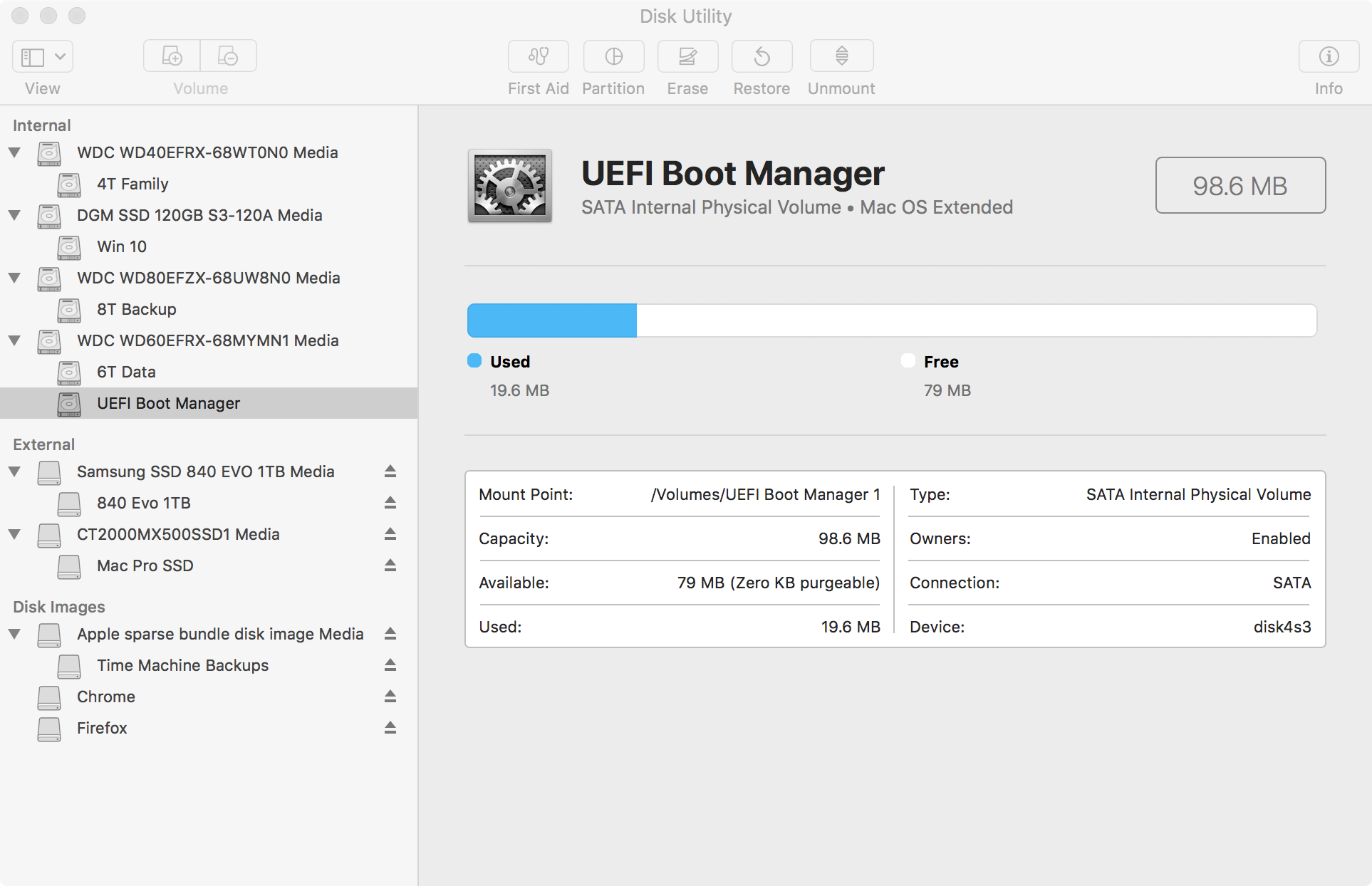Collapse the CT2000MX500SSD1 Media tree
The image size is (1372, 886).
click(14, 534)
